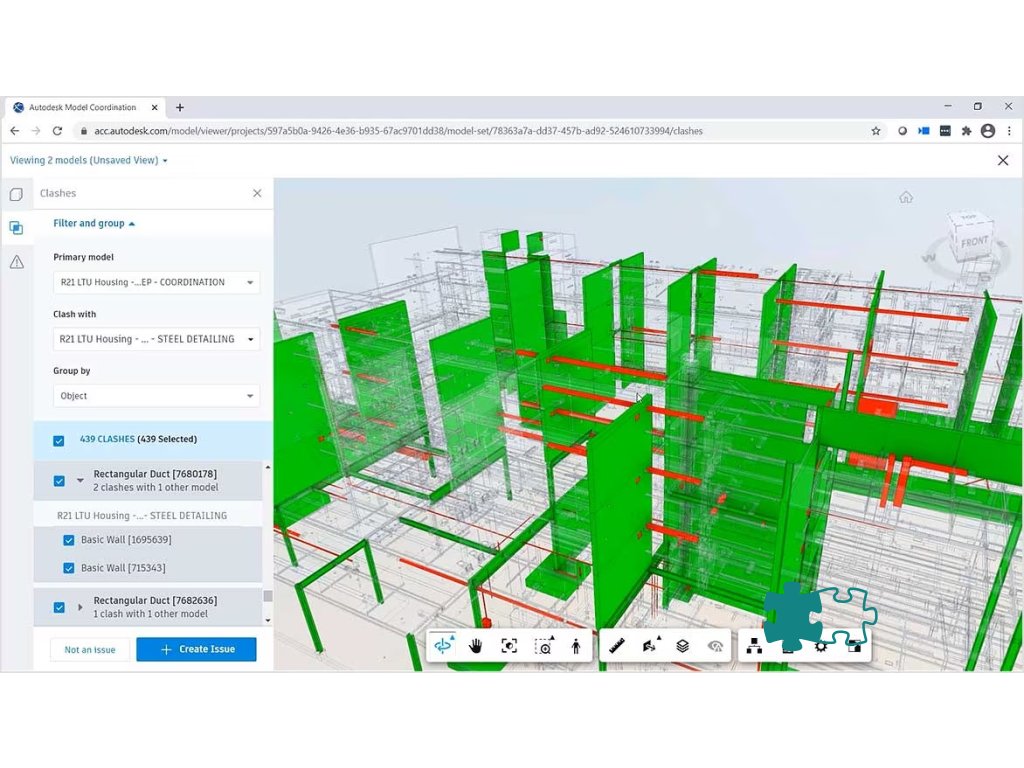Click the Fit to view icon
This screenshot has height=768, width=1024.
509,646
